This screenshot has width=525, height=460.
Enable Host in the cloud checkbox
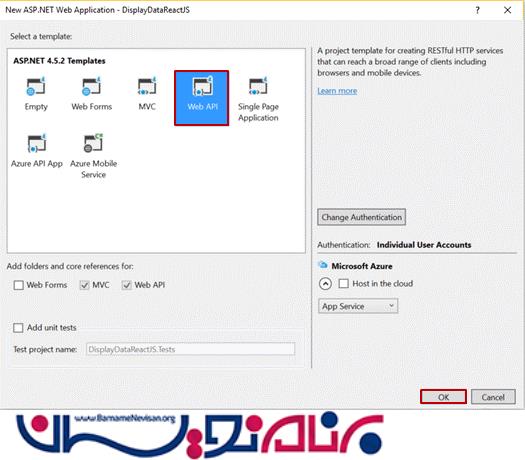[x=344, y=284]
